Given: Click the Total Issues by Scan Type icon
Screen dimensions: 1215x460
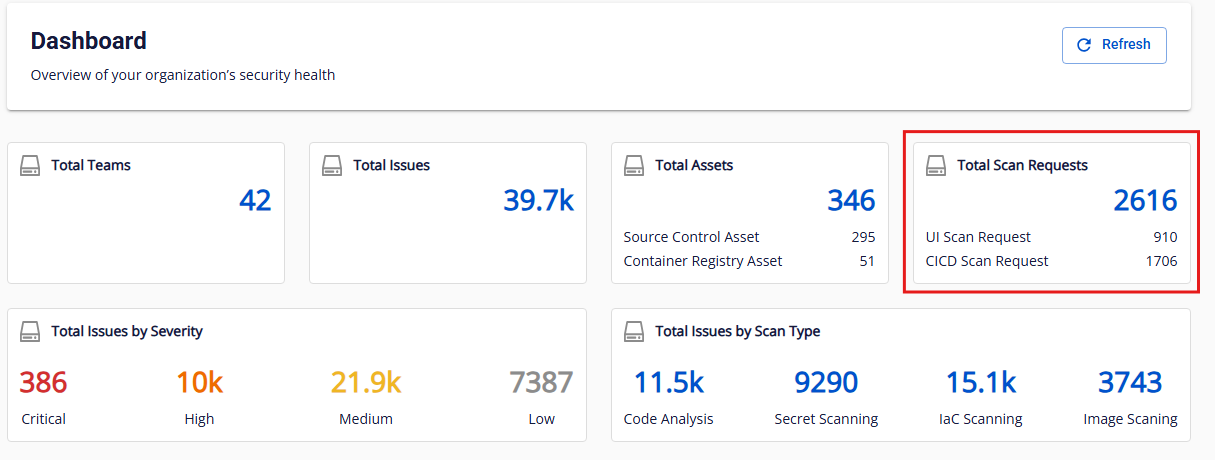Looking at the screenshot, I should tap(634, 331).
